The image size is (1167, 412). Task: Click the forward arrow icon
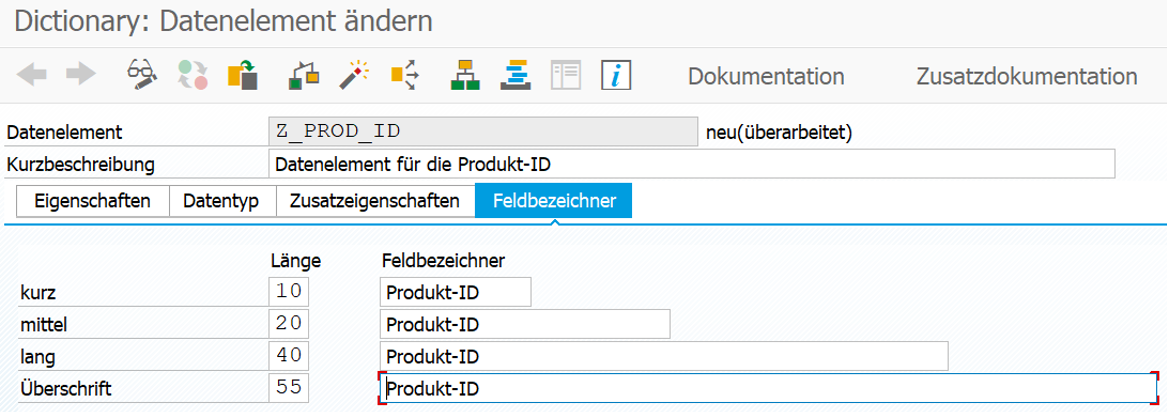point(81,74)
